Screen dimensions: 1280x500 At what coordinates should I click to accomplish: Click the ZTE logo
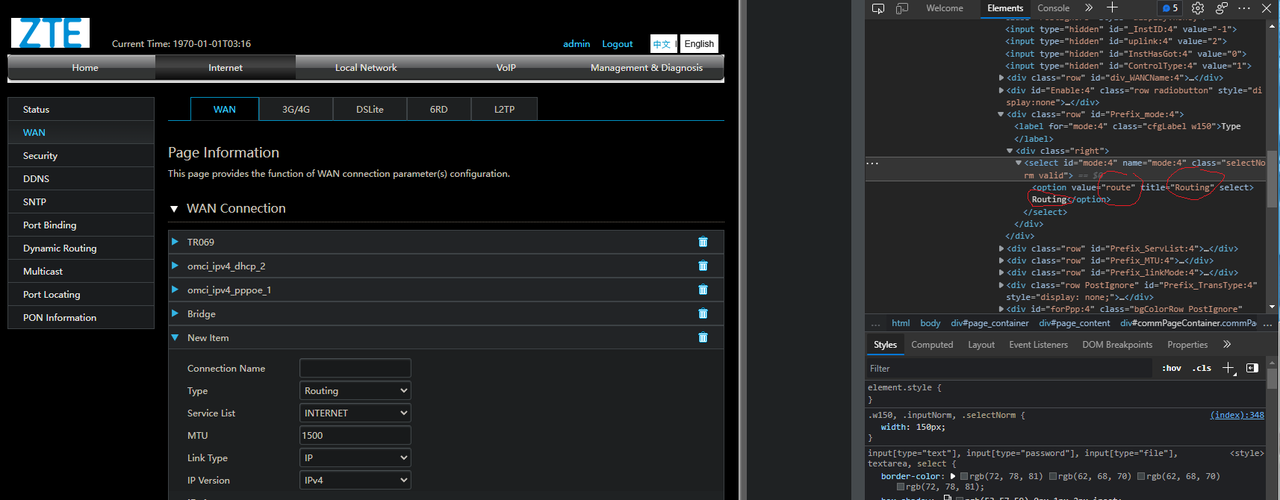(49, 31)
